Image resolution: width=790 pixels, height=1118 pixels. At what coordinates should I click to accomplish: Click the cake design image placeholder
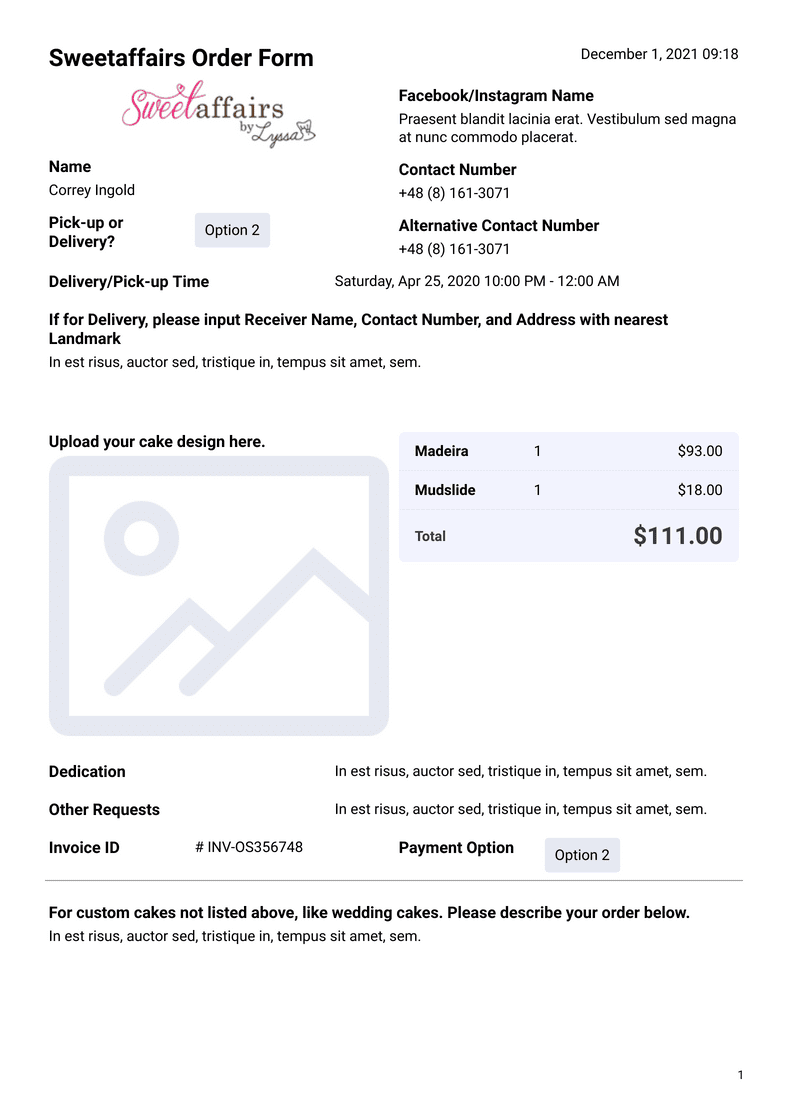click(x=218, y=596)
